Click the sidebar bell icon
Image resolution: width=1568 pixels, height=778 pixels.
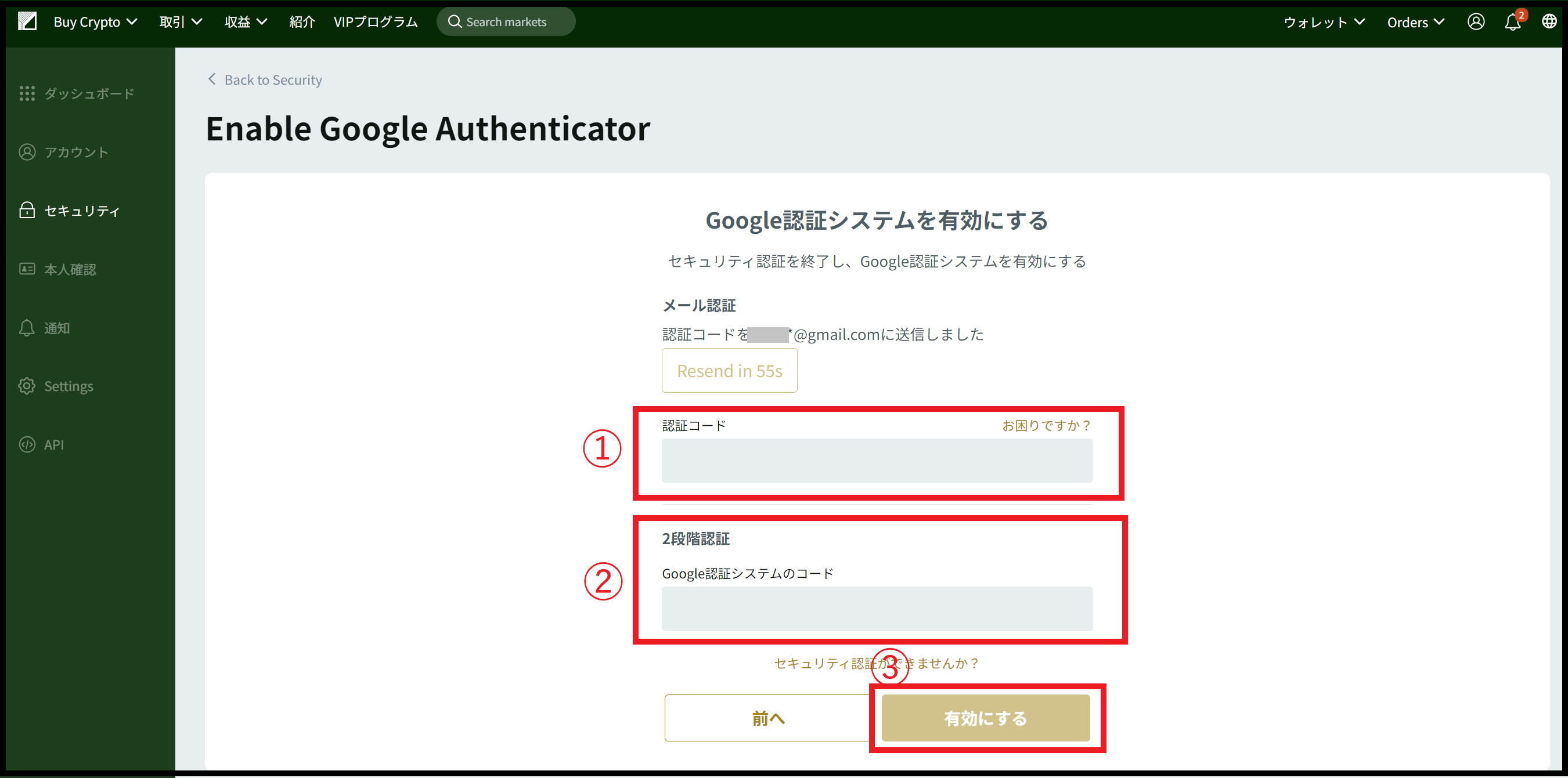point(27,327)
